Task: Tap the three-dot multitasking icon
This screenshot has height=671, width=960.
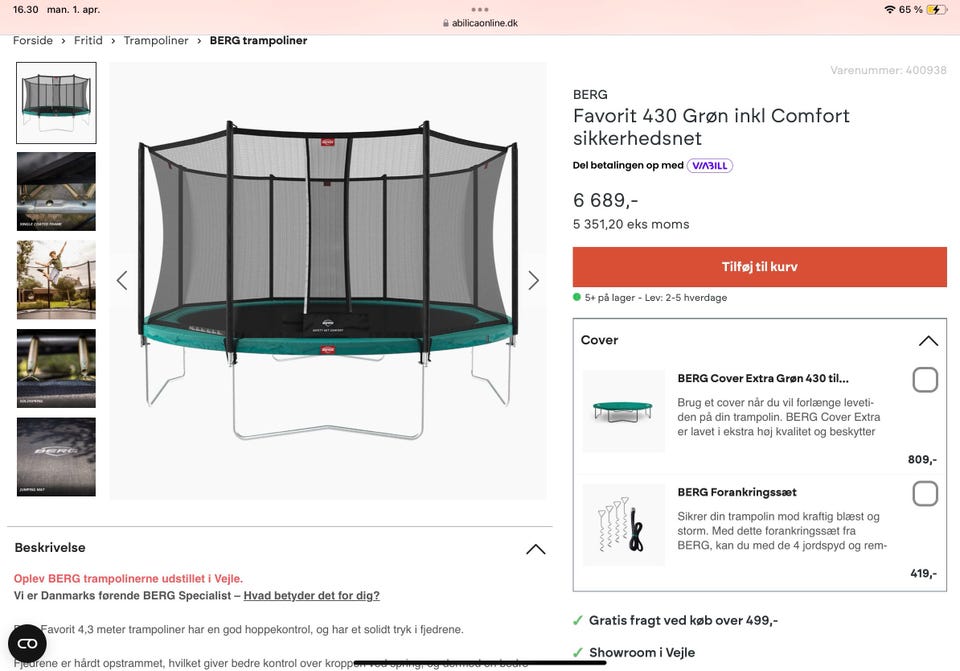Action: point(480,9)
